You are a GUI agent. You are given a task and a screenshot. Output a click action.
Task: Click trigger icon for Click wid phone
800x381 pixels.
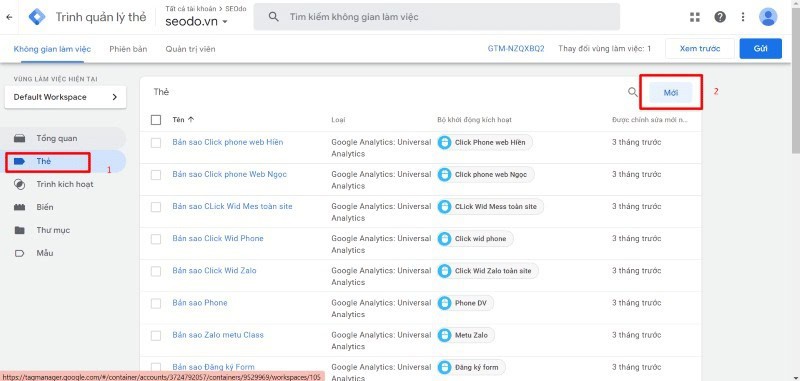click(x=444, y=239)
